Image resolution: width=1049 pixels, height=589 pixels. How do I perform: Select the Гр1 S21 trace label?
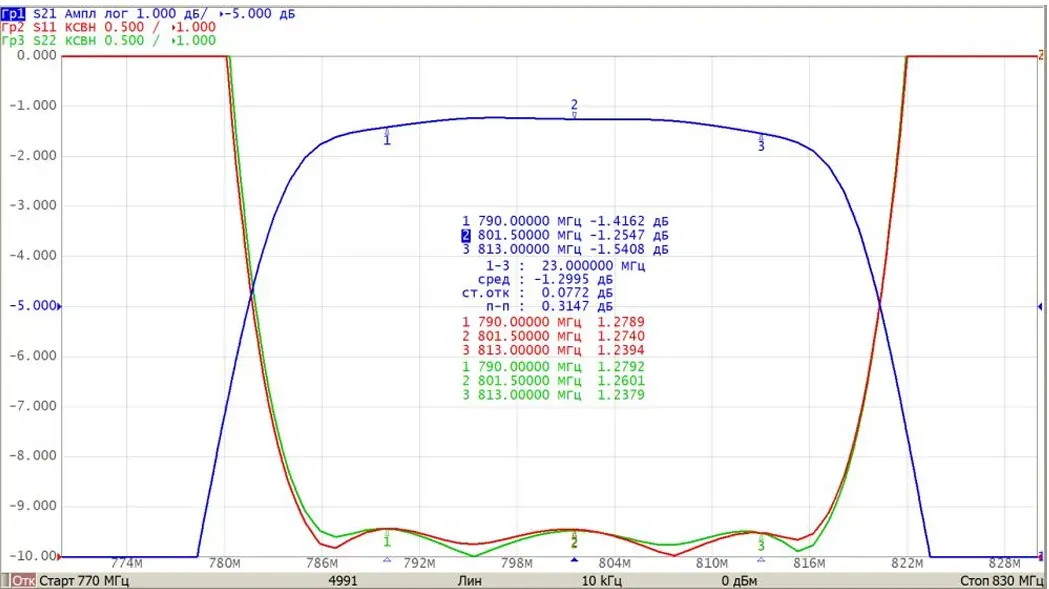click(13, 13)
